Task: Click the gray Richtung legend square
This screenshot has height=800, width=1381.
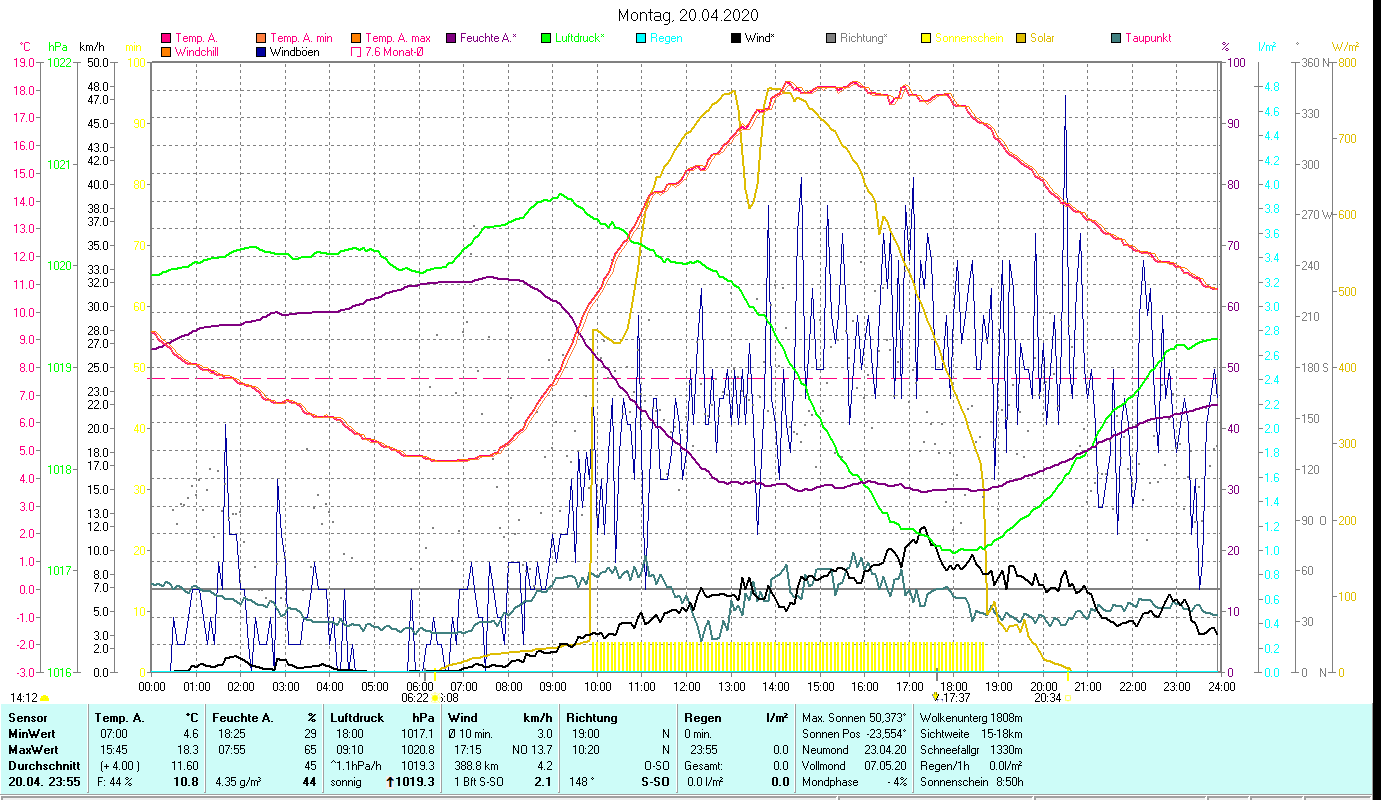Action: 831,38
